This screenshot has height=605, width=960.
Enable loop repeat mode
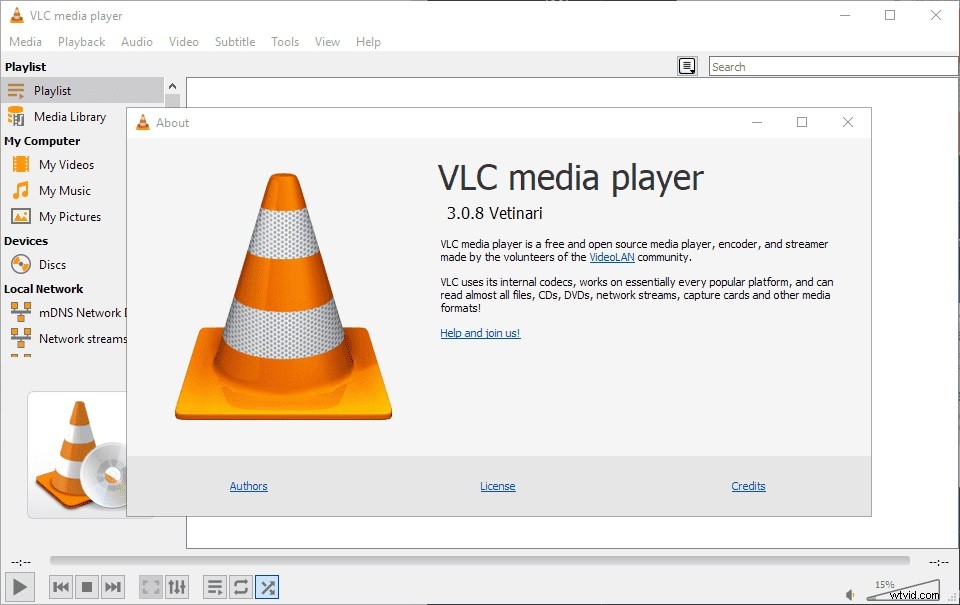tap(240, 587)
